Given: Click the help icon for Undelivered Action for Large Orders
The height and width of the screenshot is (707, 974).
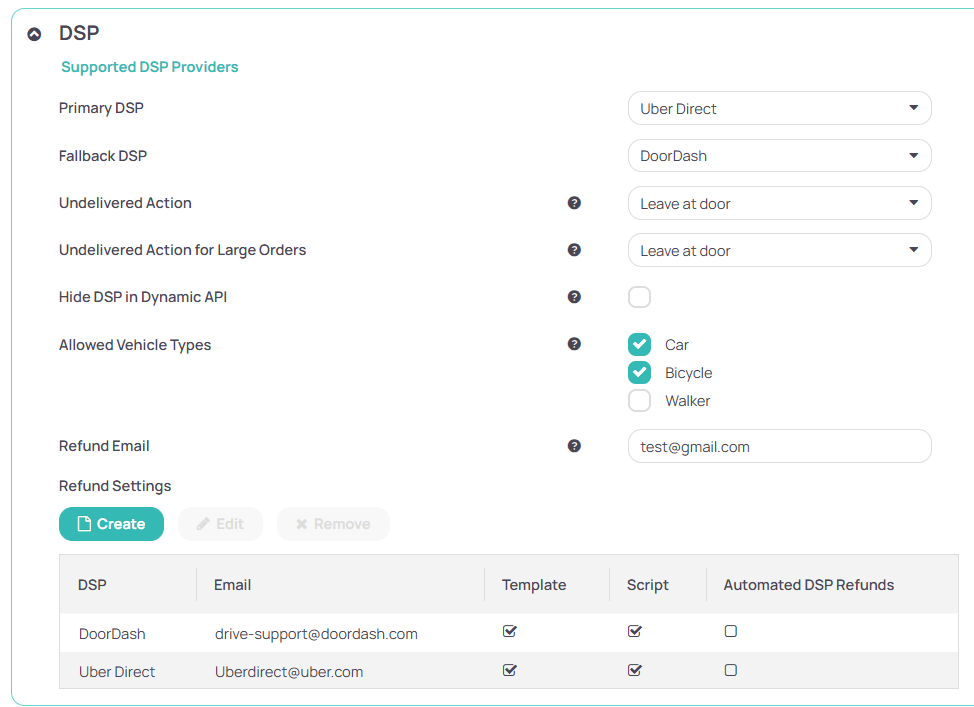Looking at the screenshot, I should (575, 249).
